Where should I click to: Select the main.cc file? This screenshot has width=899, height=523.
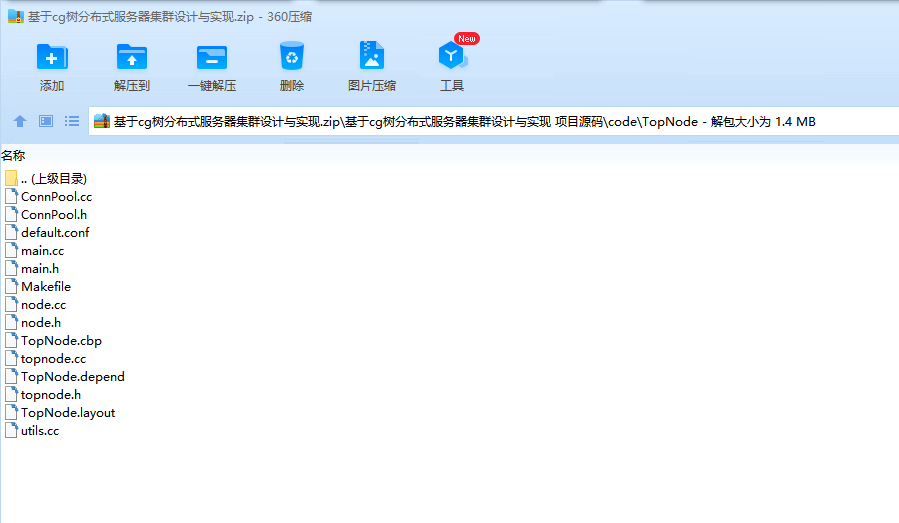click(x=42, y=251)
